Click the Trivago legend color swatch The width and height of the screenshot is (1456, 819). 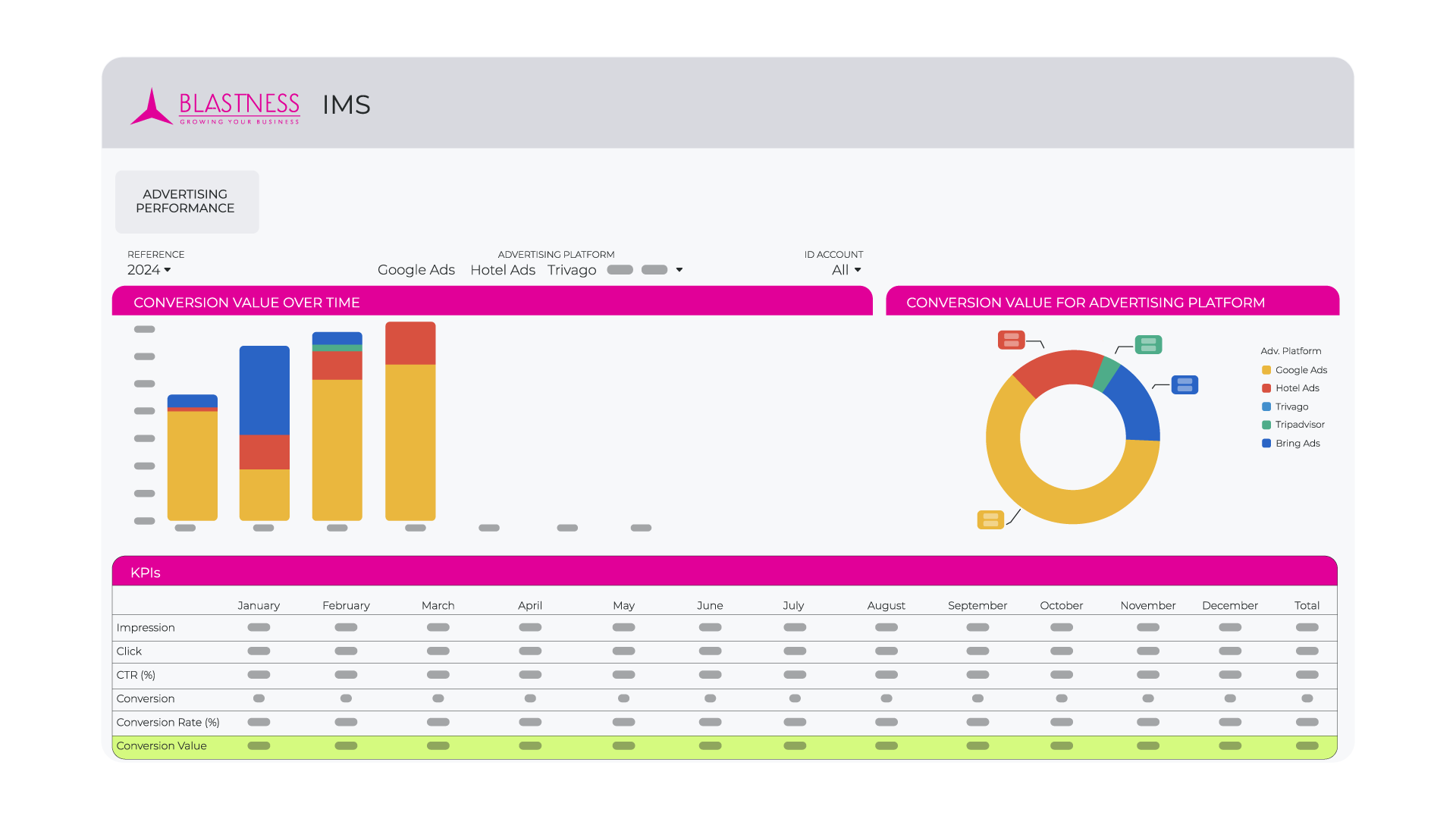tap(1266, 406)
